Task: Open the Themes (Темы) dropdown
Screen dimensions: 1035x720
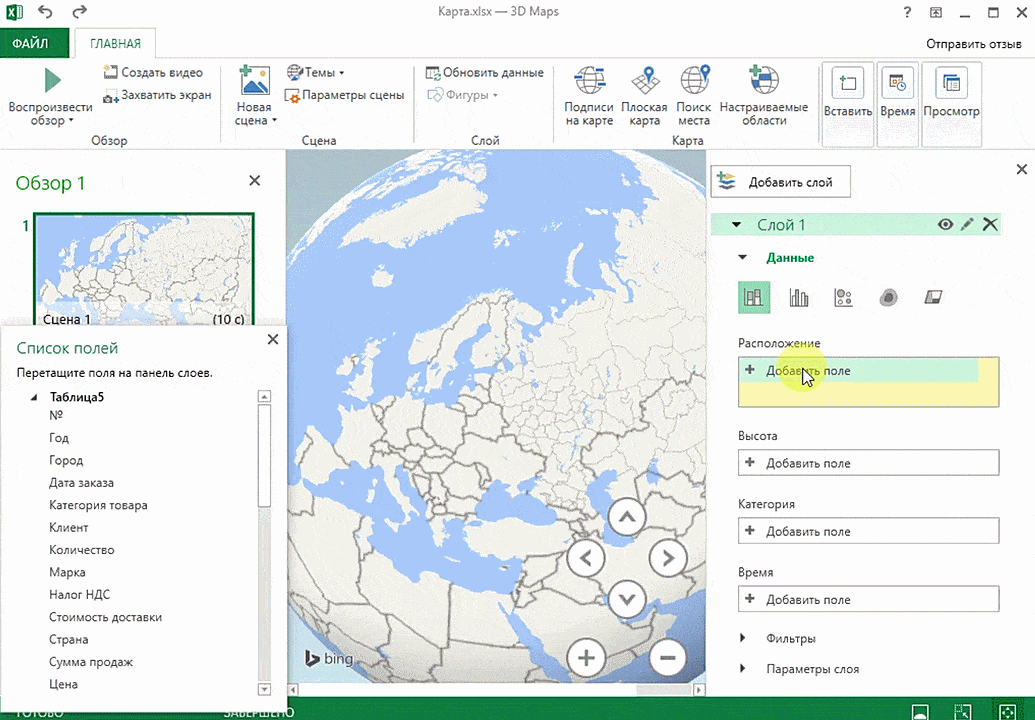Action: [x=316, y=73]
